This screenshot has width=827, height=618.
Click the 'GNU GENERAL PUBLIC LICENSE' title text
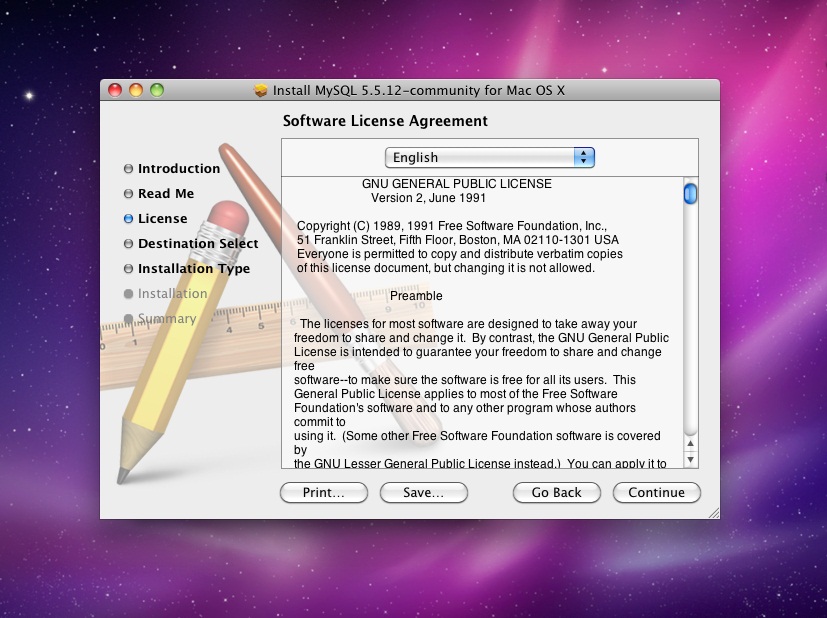pyautogui.click(x=457, y=184)
